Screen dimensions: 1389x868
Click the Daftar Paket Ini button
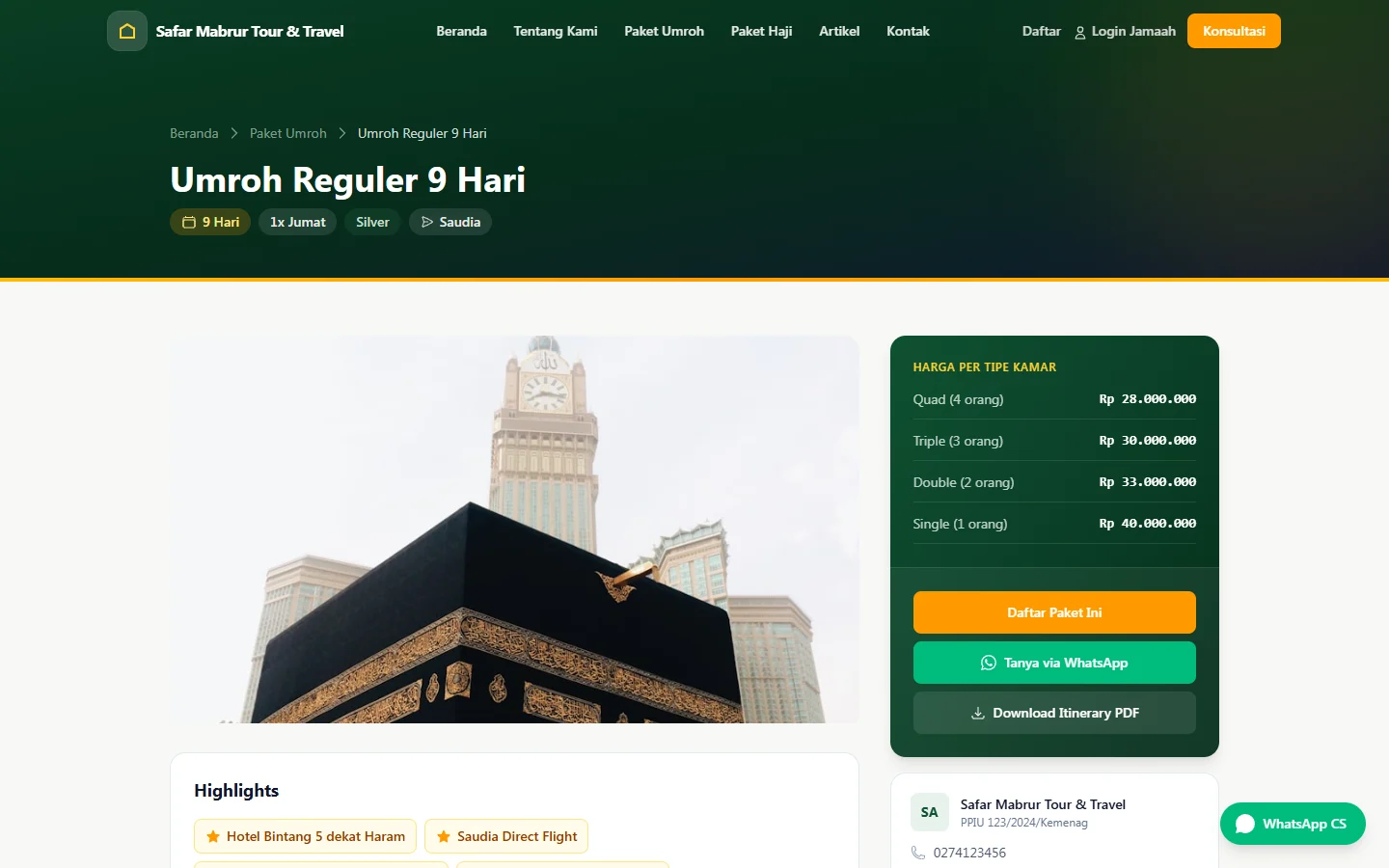click(x=1054, y=612)
